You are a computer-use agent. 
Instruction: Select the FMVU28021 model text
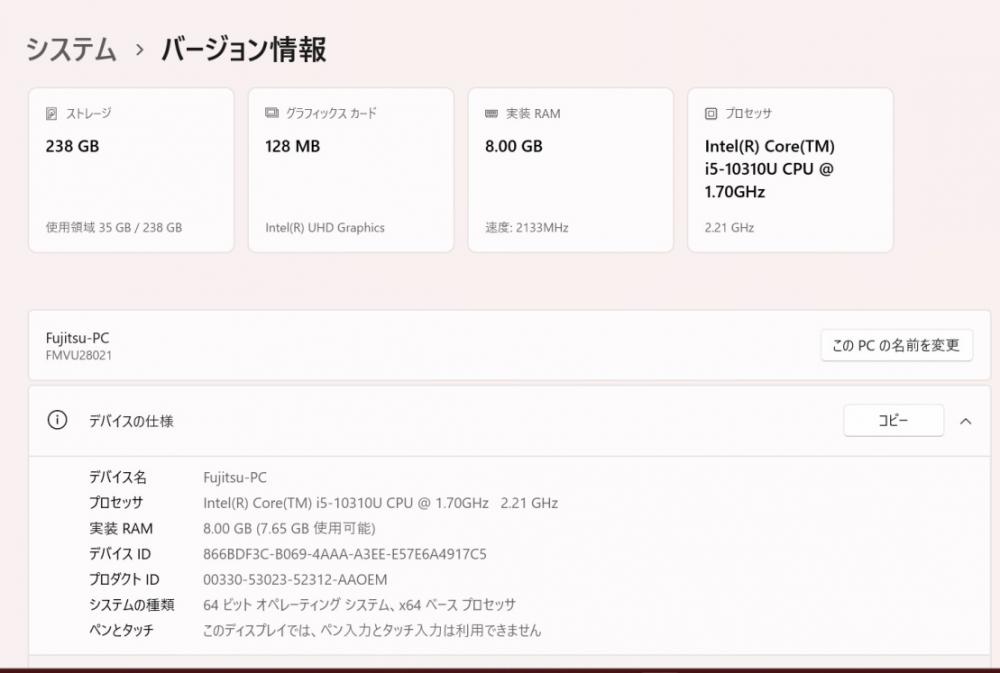point(78,355)
